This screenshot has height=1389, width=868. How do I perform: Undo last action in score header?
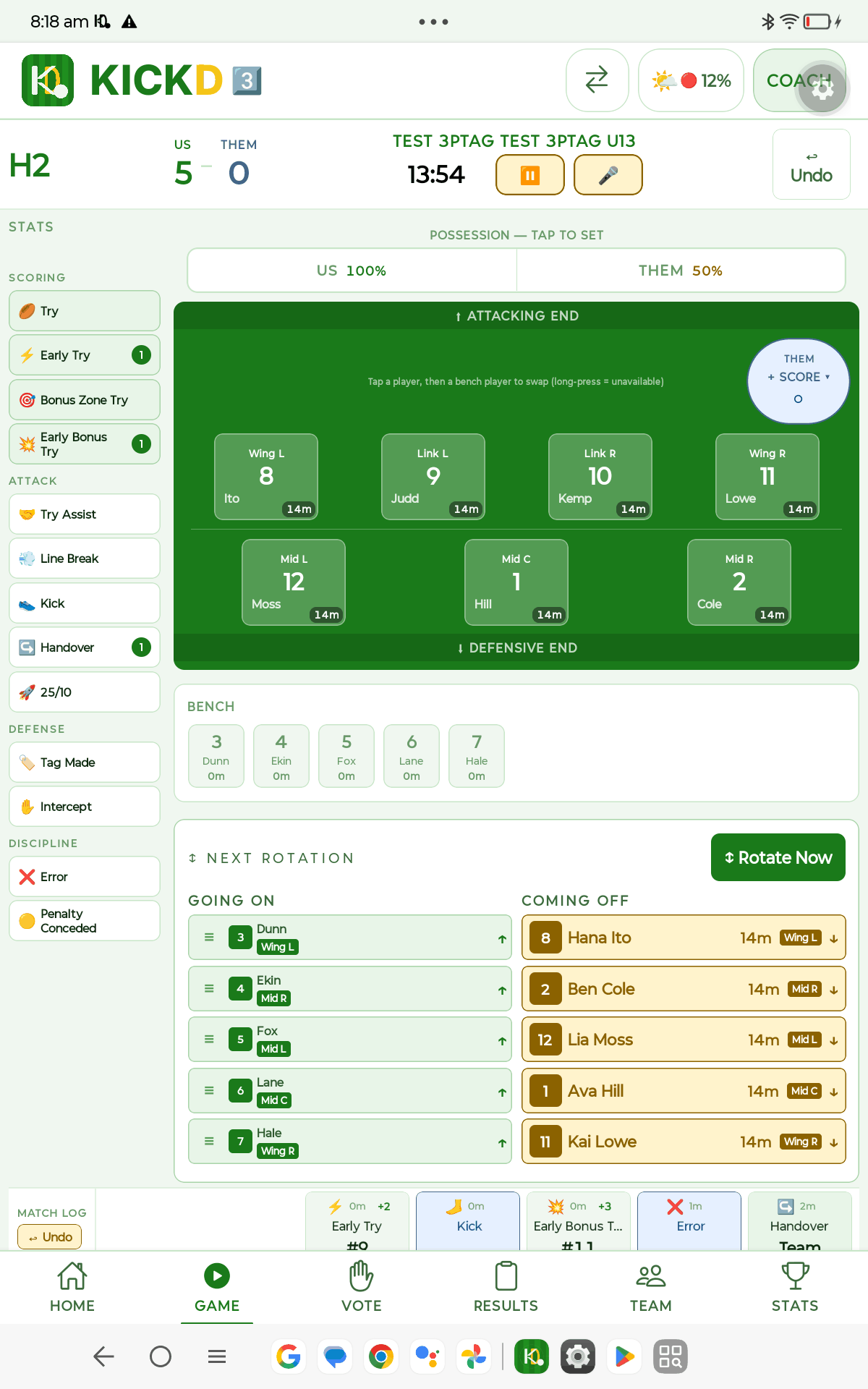pos(812,164)
